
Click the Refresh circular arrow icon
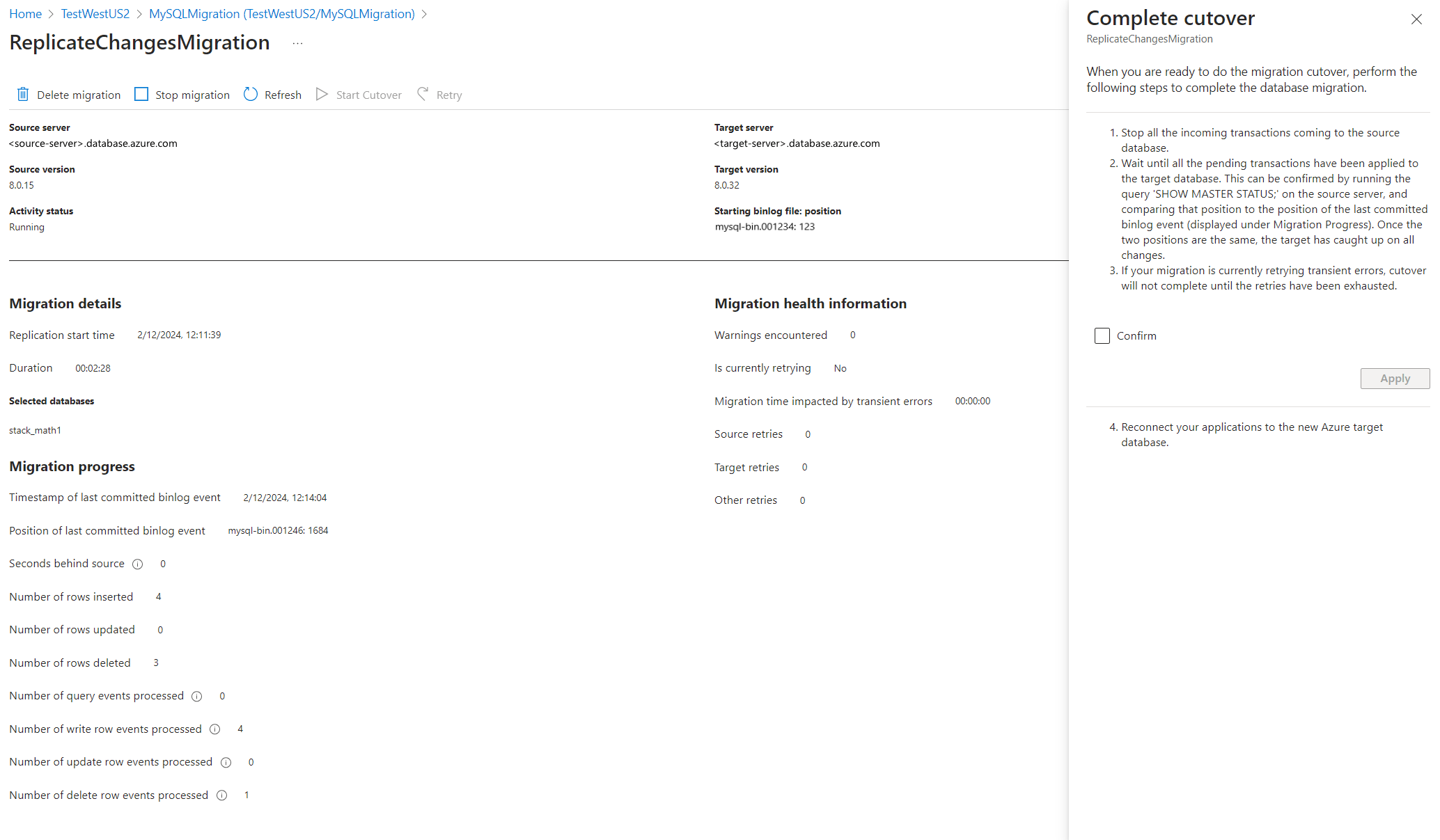251,95
